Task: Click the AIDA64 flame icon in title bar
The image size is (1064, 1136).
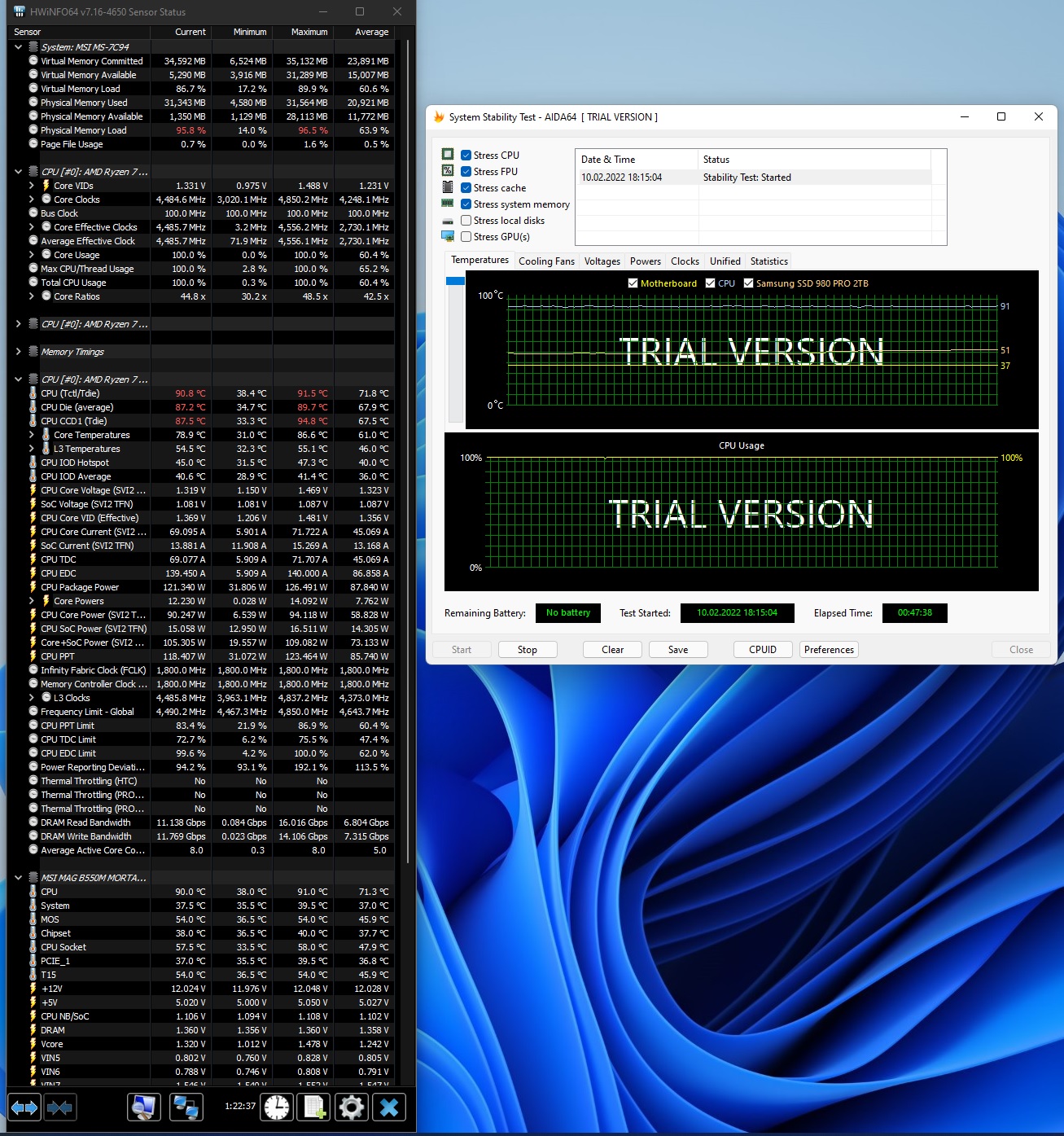Action: (439, 116)
